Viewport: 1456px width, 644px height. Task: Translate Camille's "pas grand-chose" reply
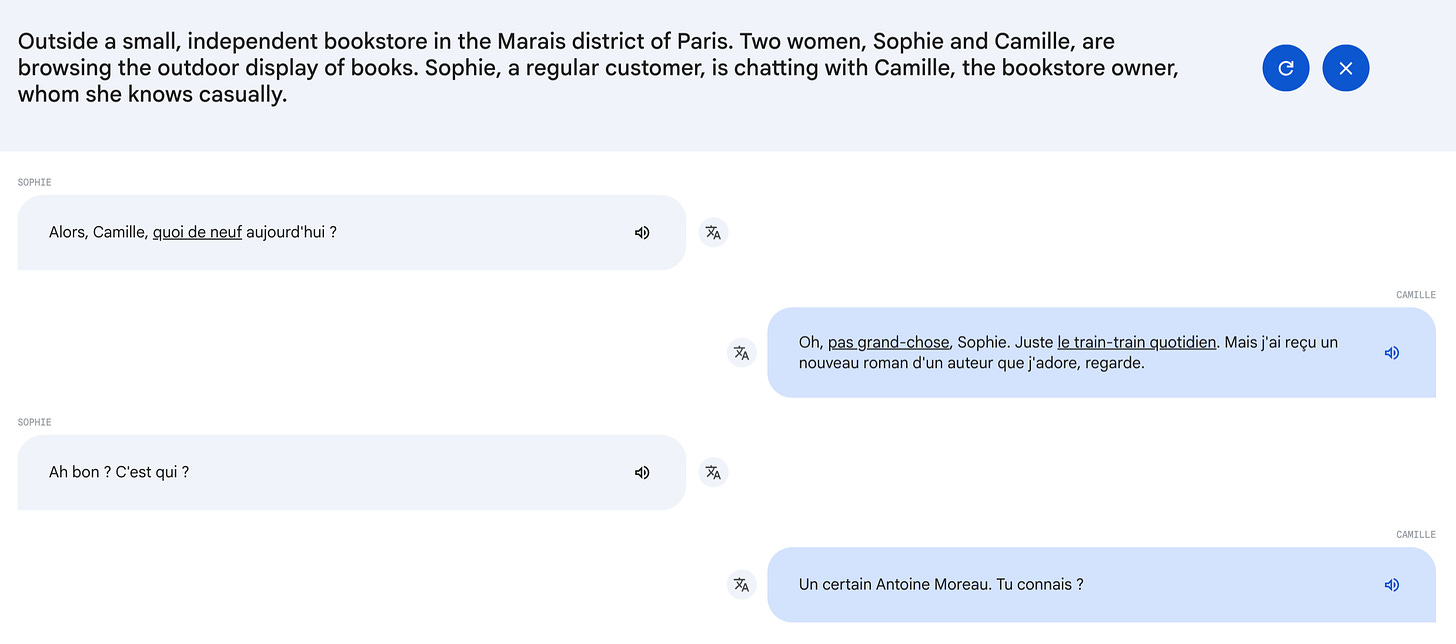coord(741,352)
